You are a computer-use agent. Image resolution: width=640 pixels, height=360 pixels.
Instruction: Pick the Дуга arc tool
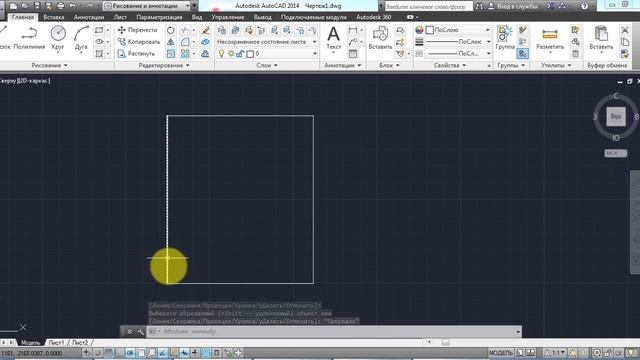pos(81,38)
